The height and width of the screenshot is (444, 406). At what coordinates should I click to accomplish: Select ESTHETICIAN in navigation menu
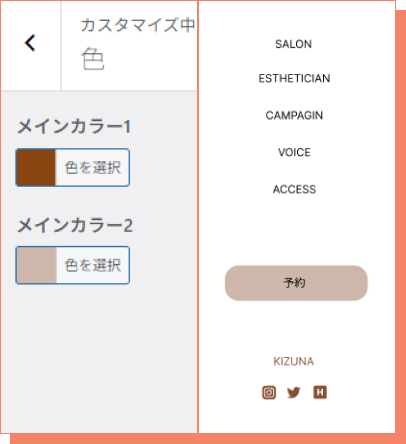[x=294, y=78]
